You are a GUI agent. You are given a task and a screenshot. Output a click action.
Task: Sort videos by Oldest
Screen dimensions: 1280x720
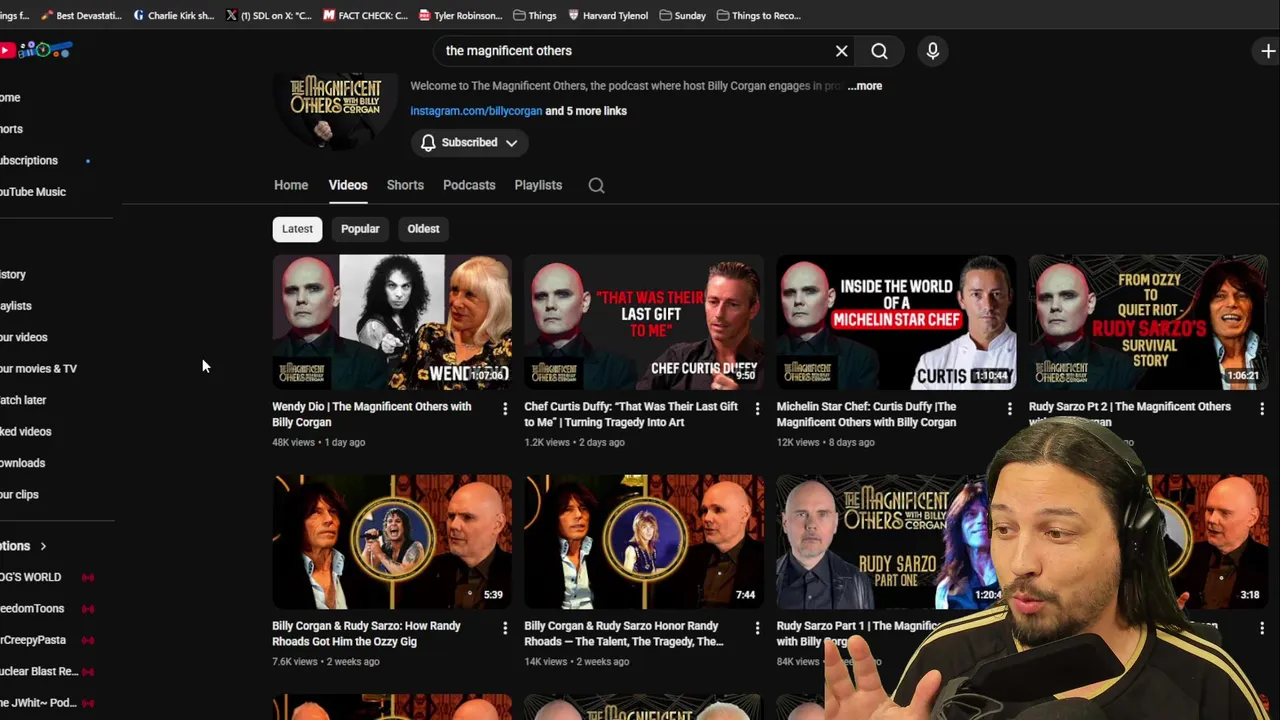point(423,229)
